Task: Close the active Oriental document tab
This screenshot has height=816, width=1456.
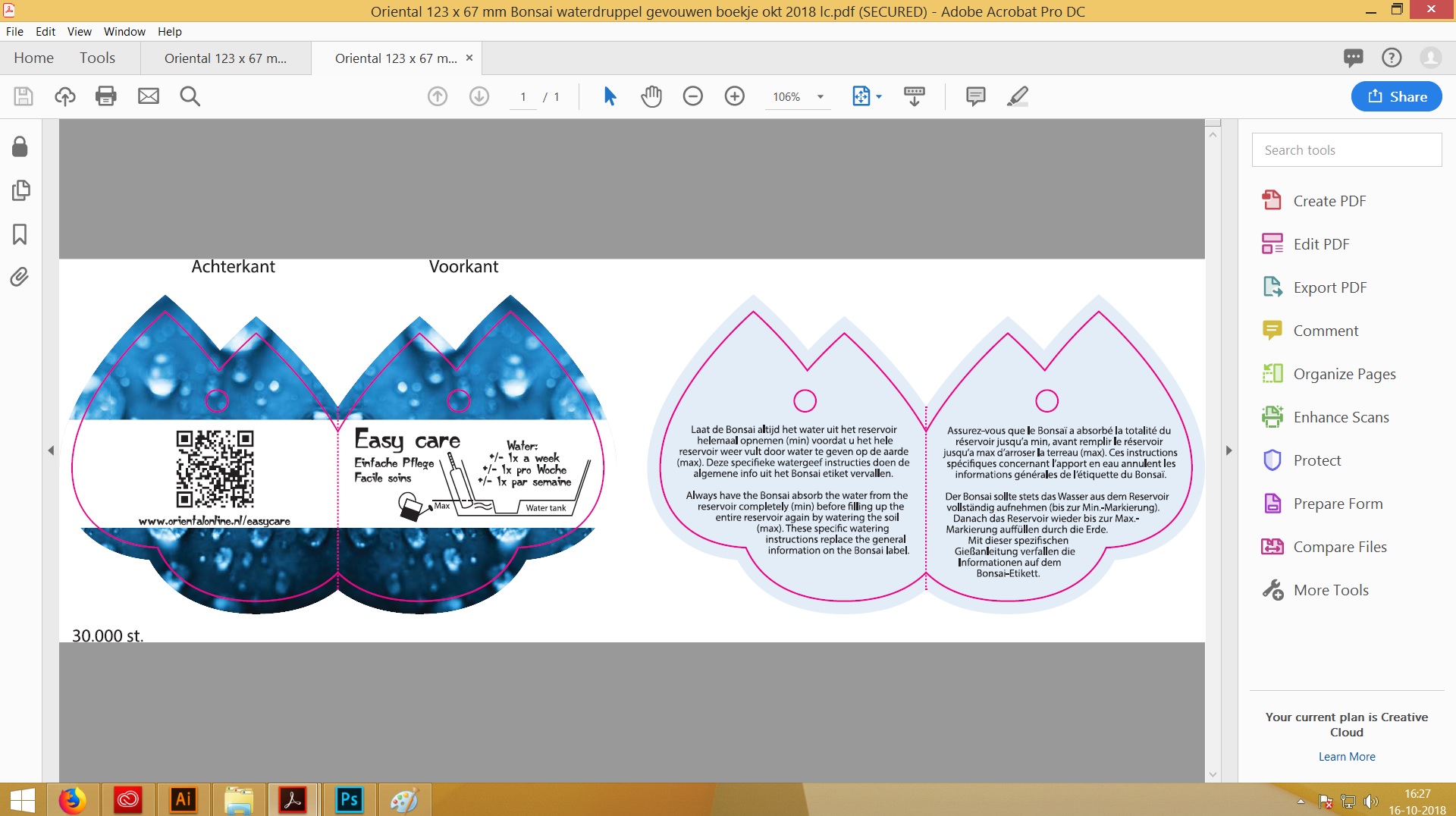Action: tap(469, 58)
